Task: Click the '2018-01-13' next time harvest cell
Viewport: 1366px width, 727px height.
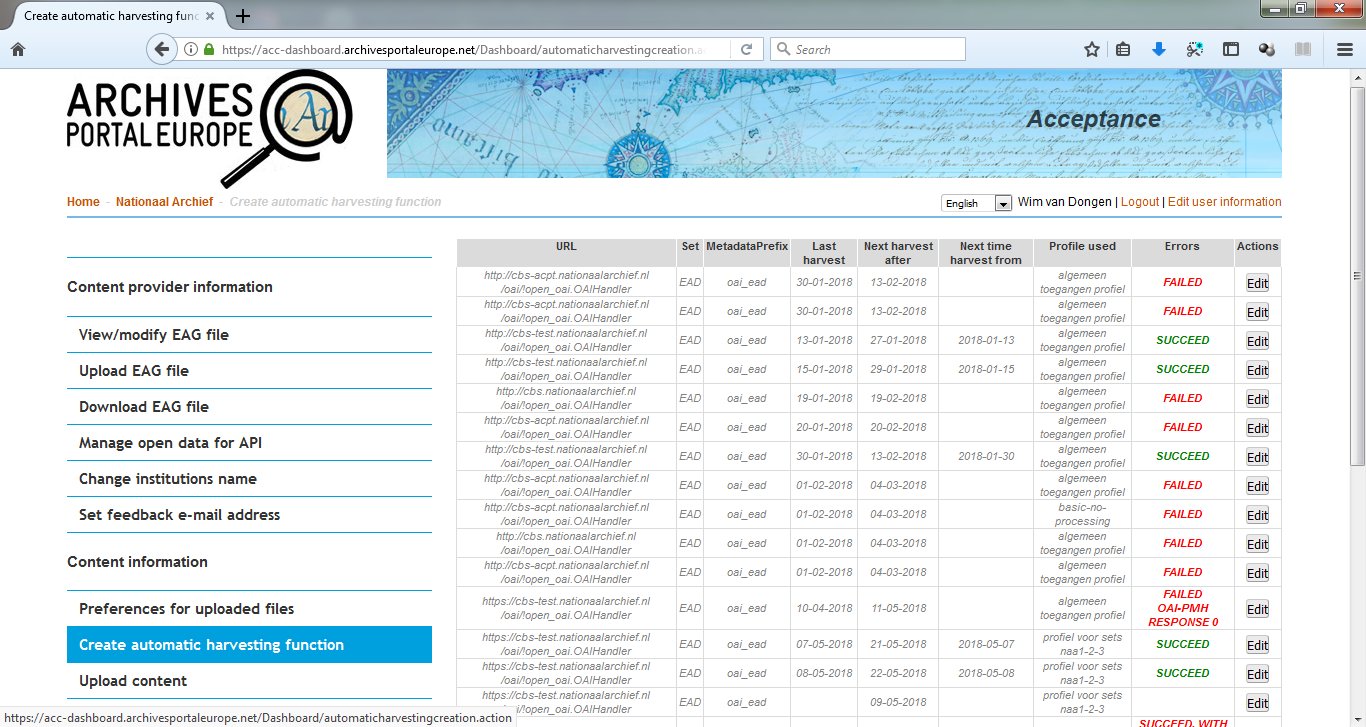Action: pos(986,340)
